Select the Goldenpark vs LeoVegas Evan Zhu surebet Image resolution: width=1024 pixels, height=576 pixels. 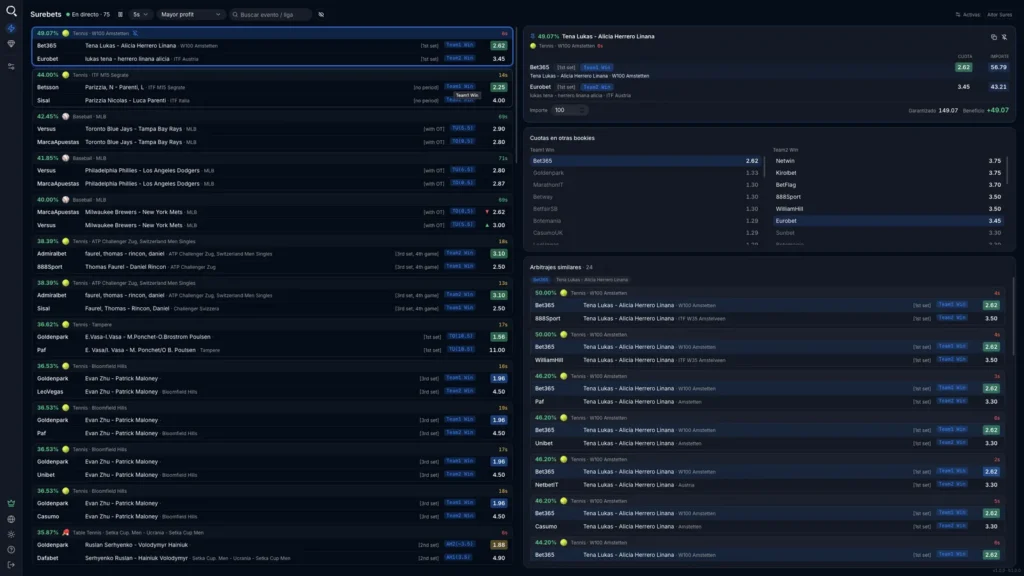pyautogui.click(x=272, y=379)
